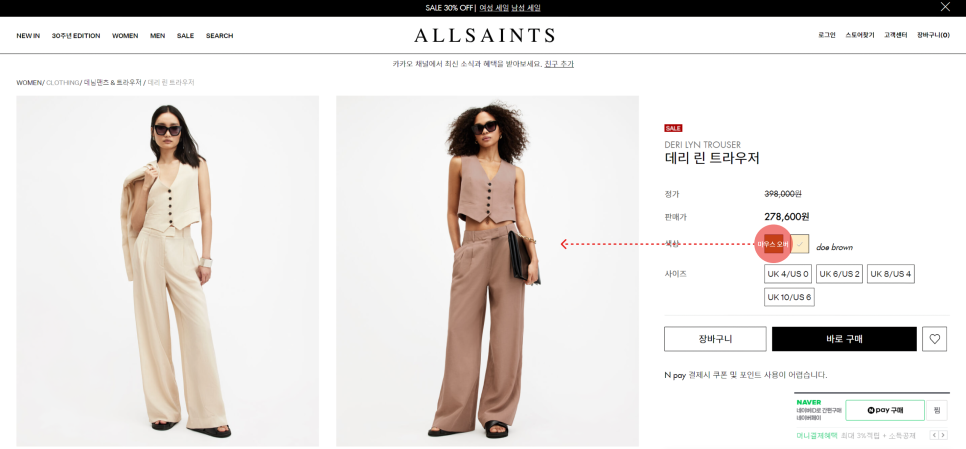Click the Naver 찜 button

point(936,410)
